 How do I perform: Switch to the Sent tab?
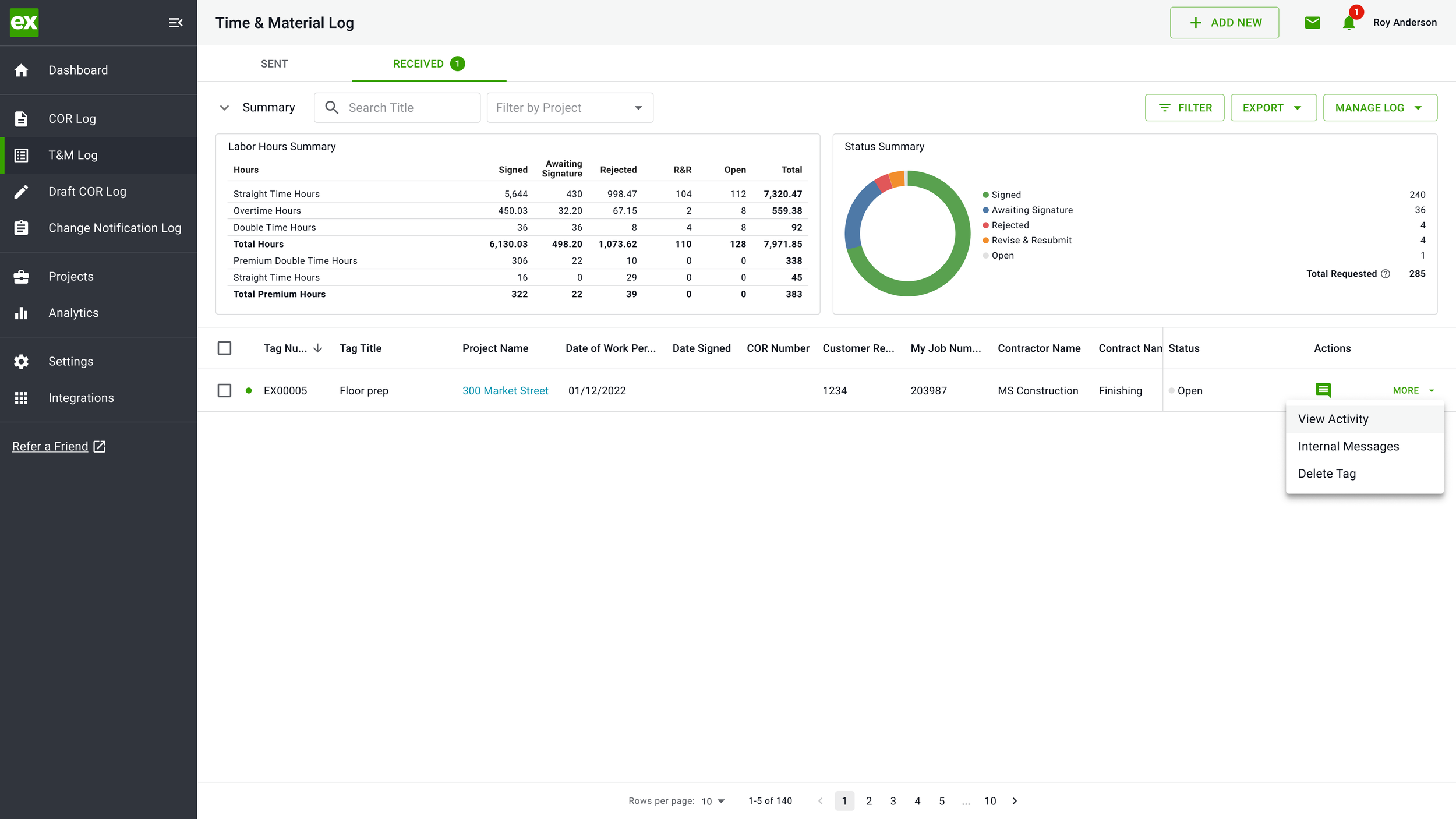coord(274,63)
